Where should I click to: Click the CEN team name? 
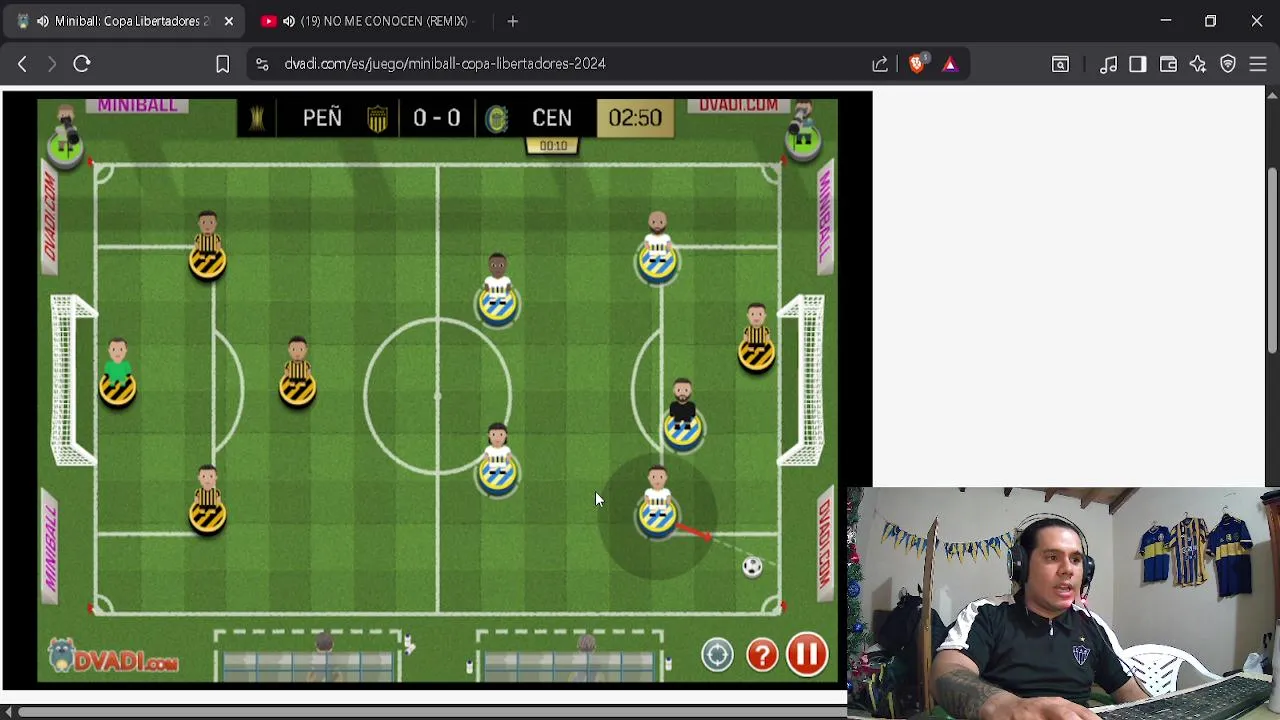[x=552, y=118]
